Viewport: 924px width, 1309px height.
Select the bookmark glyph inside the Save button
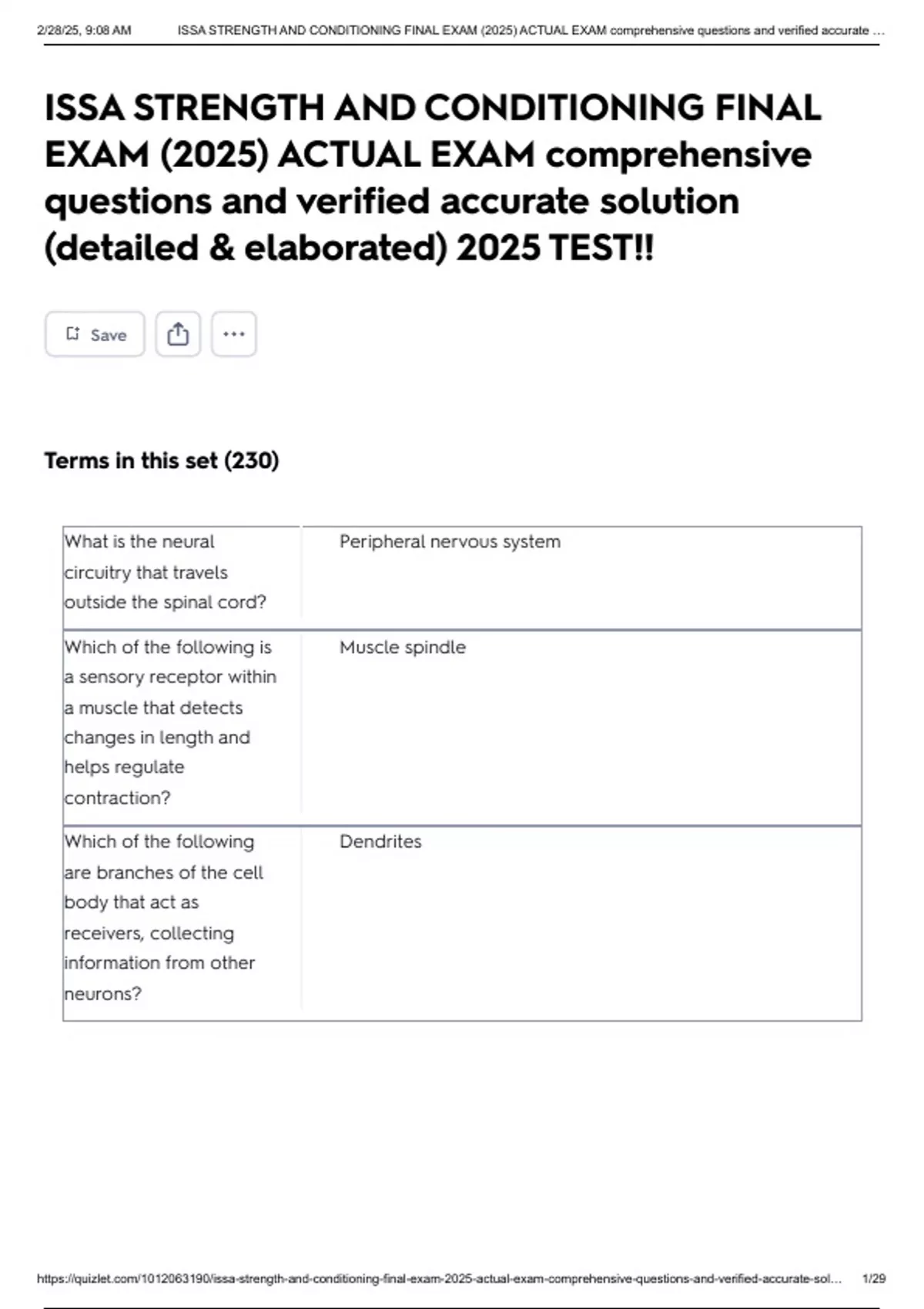point(73,333)
